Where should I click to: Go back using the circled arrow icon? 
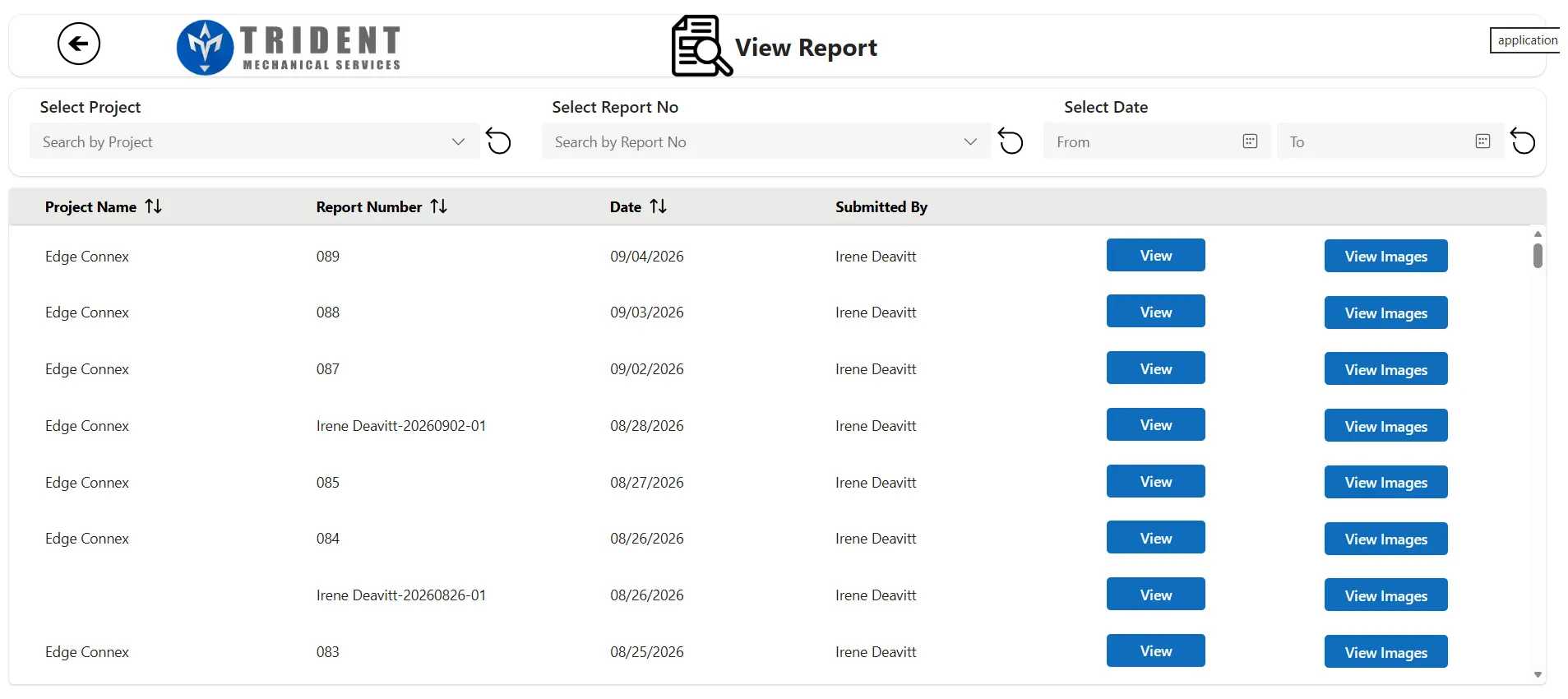[x=79, y=44]
